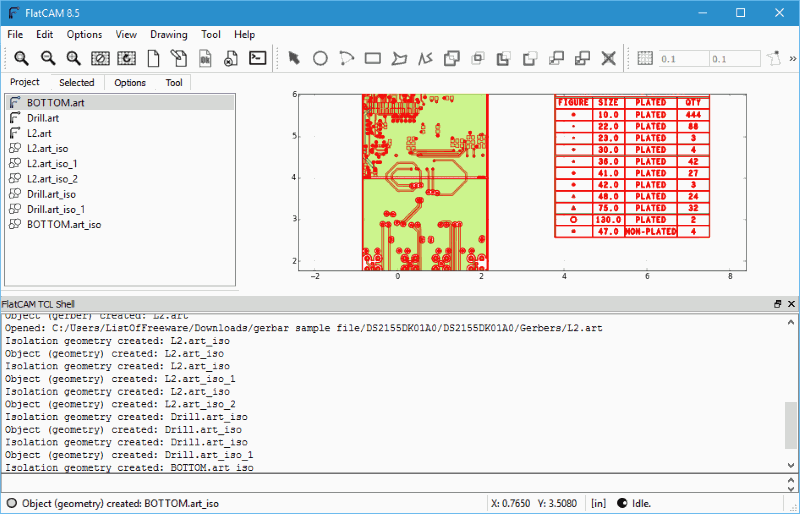Open the Options menu

(x=84, y=35)
